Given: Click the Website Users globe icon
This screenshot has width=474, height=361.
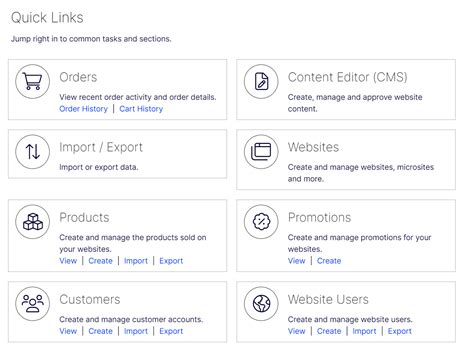Looking at the screenshot, I should pyautogui.click(x=261, y=304).
